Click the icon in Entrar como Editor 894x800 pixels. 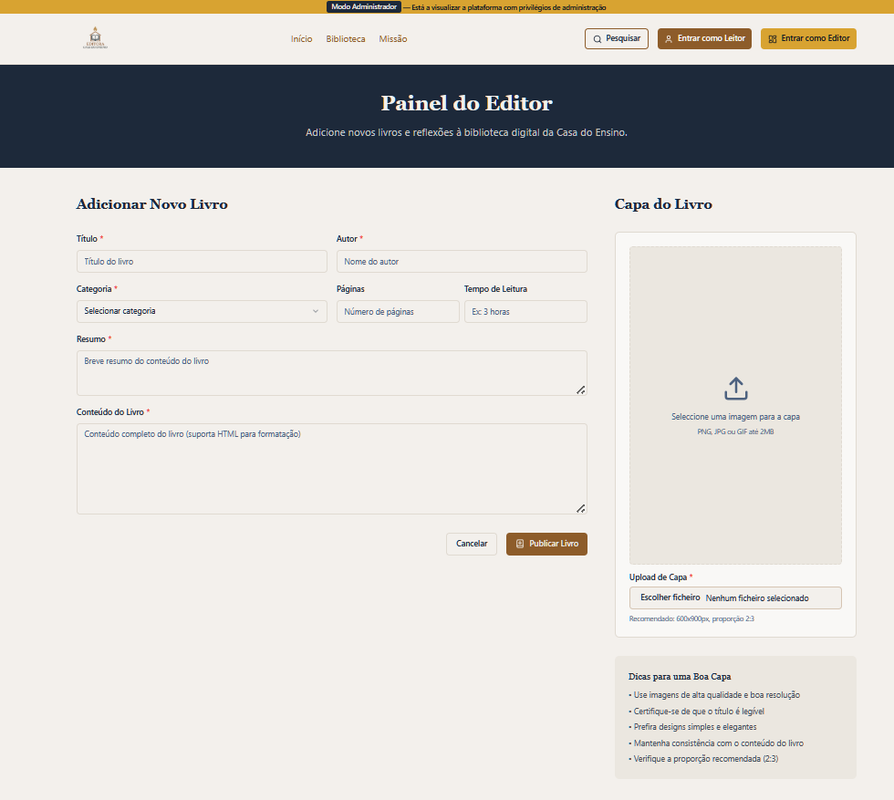pyautogui.click(x=771, y=39)
